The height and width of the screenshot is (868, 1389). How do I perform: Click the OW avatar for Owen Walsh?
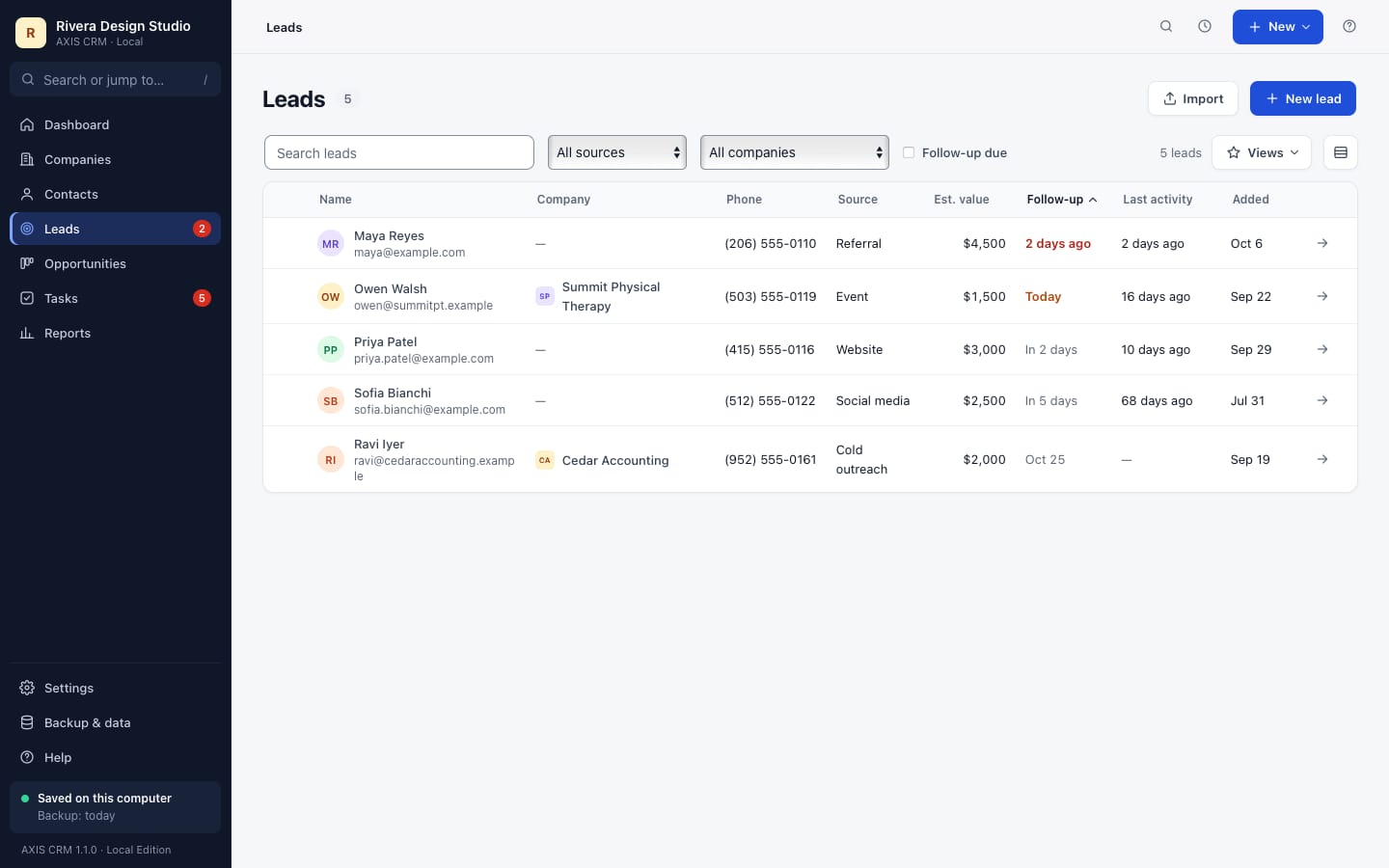pos(331,297)
